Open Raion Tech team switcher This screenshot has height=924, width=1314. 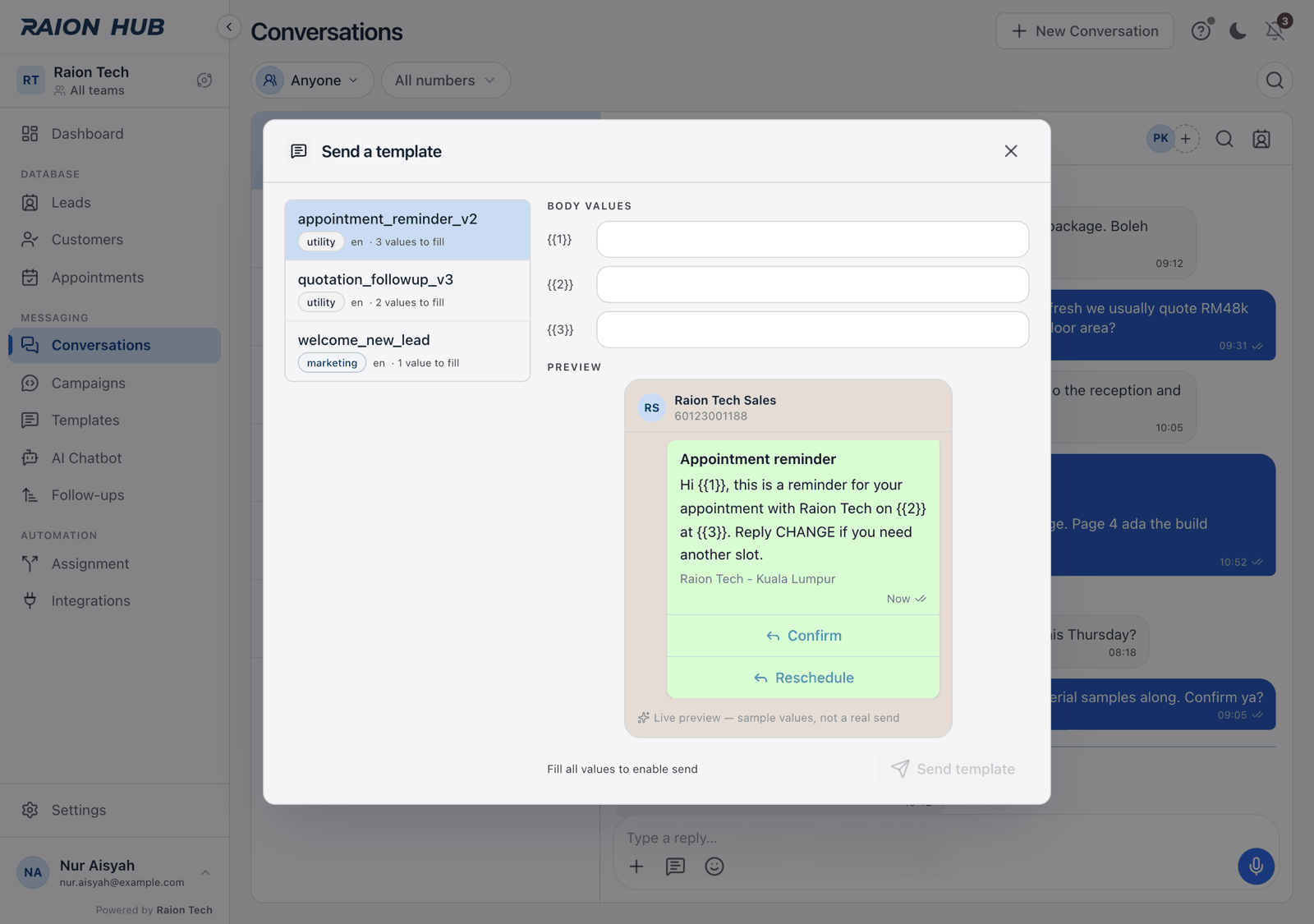(114, 80)
